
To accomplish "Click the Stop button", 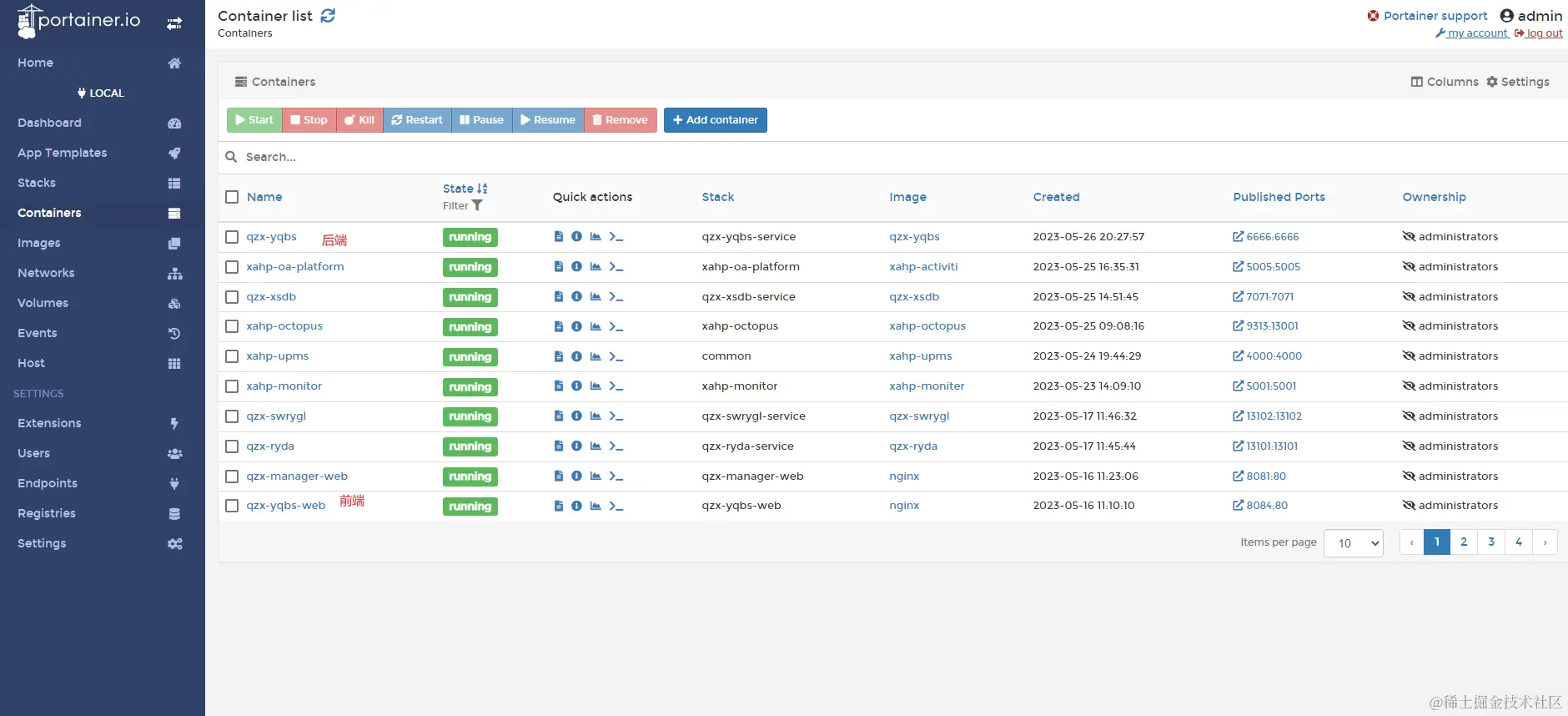I will click(309, 120).
